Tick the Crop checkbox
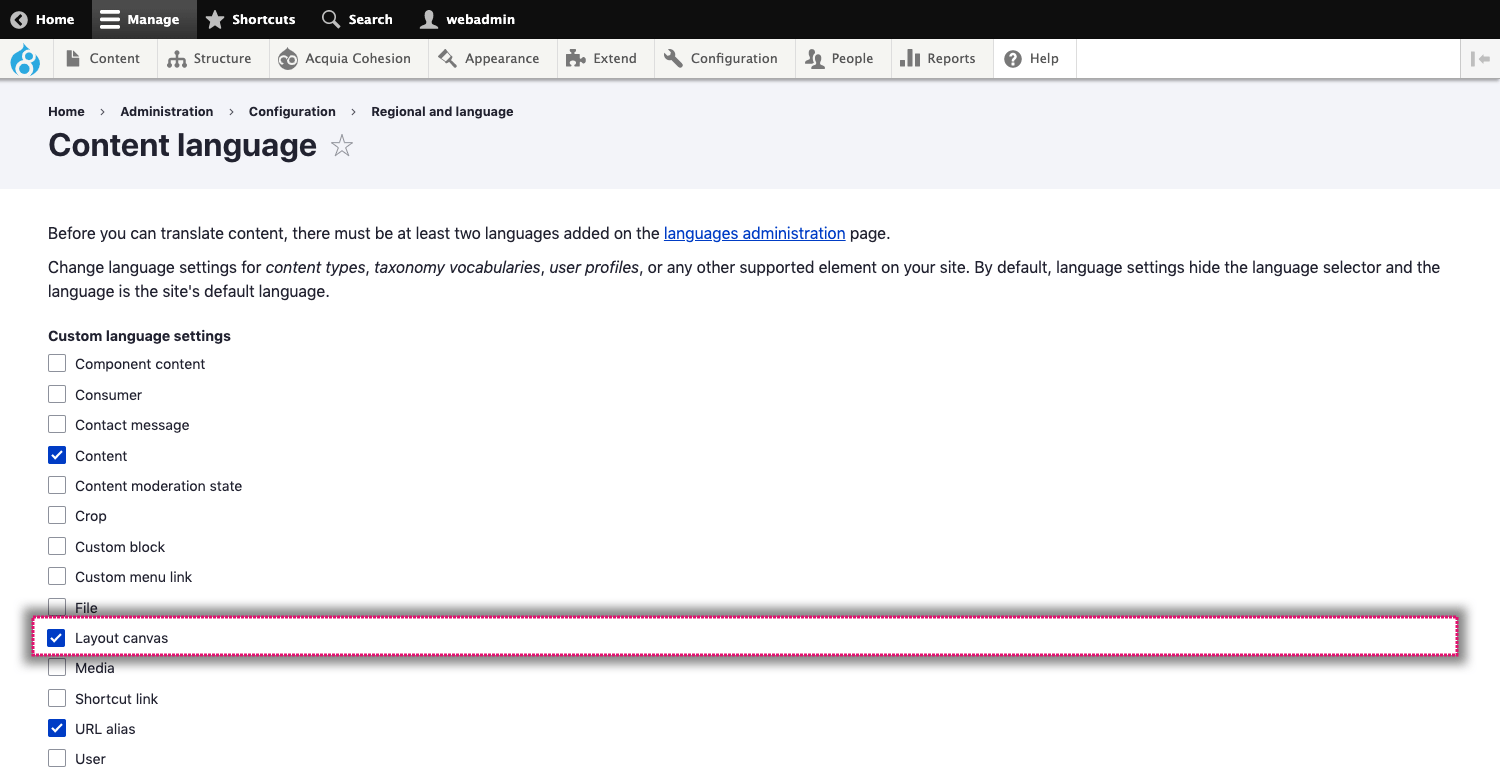This screenshot has height=784, width=1500. coord(57,515)
